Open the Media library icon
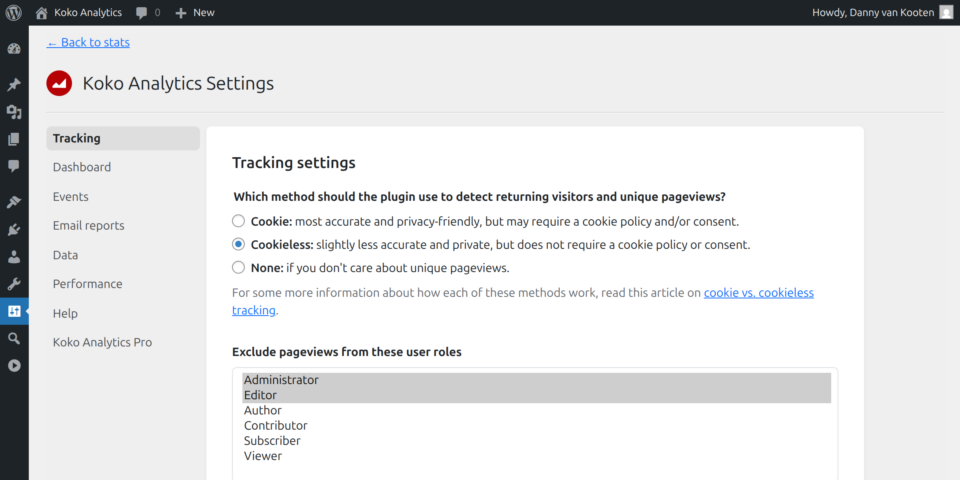This screenshot has height=480, width=960. click(14, 112)
